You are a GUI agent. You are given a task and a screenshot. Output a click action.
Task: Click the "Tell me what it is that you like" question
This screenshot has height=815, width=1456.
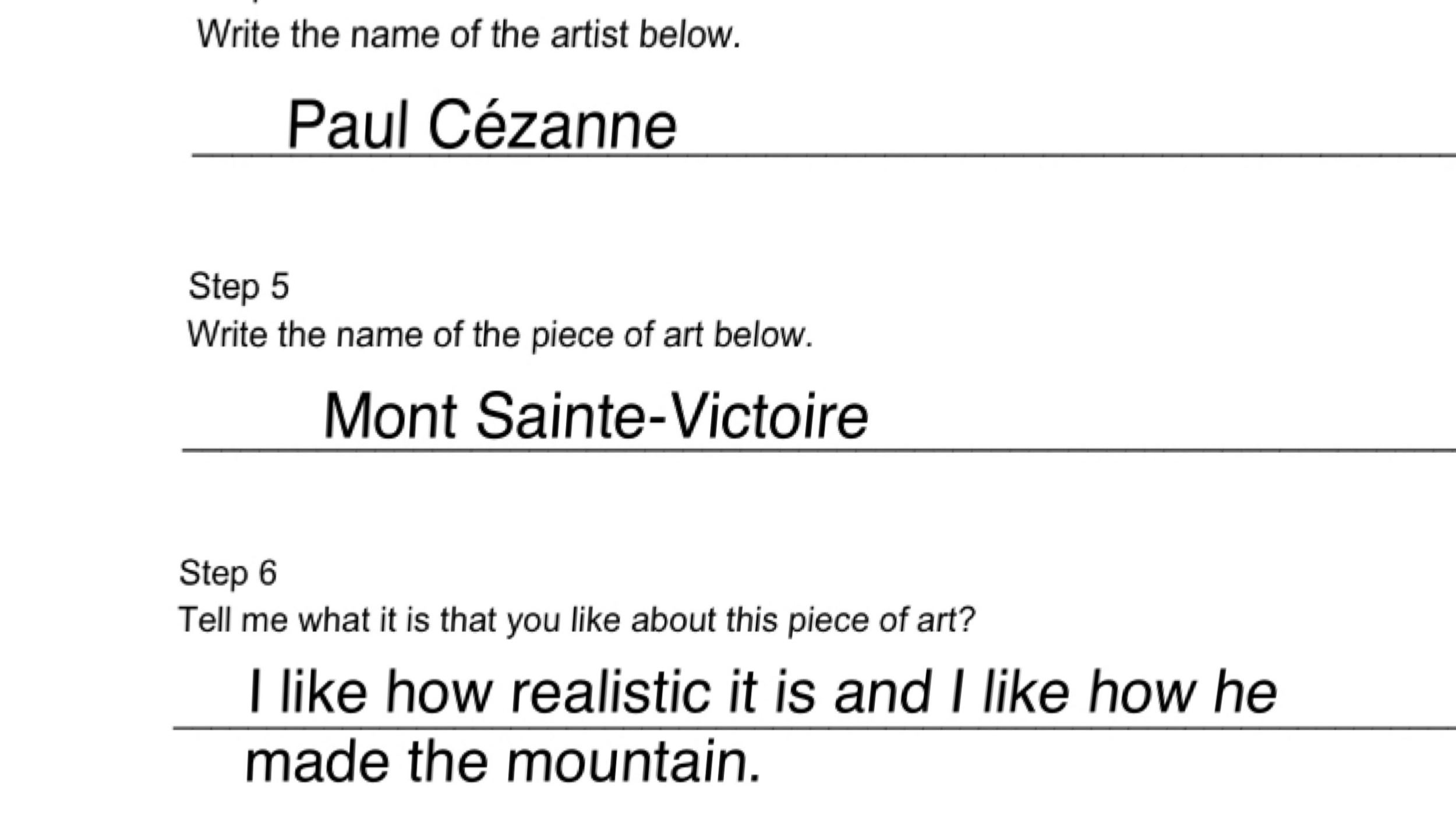(x=577, y=619)
